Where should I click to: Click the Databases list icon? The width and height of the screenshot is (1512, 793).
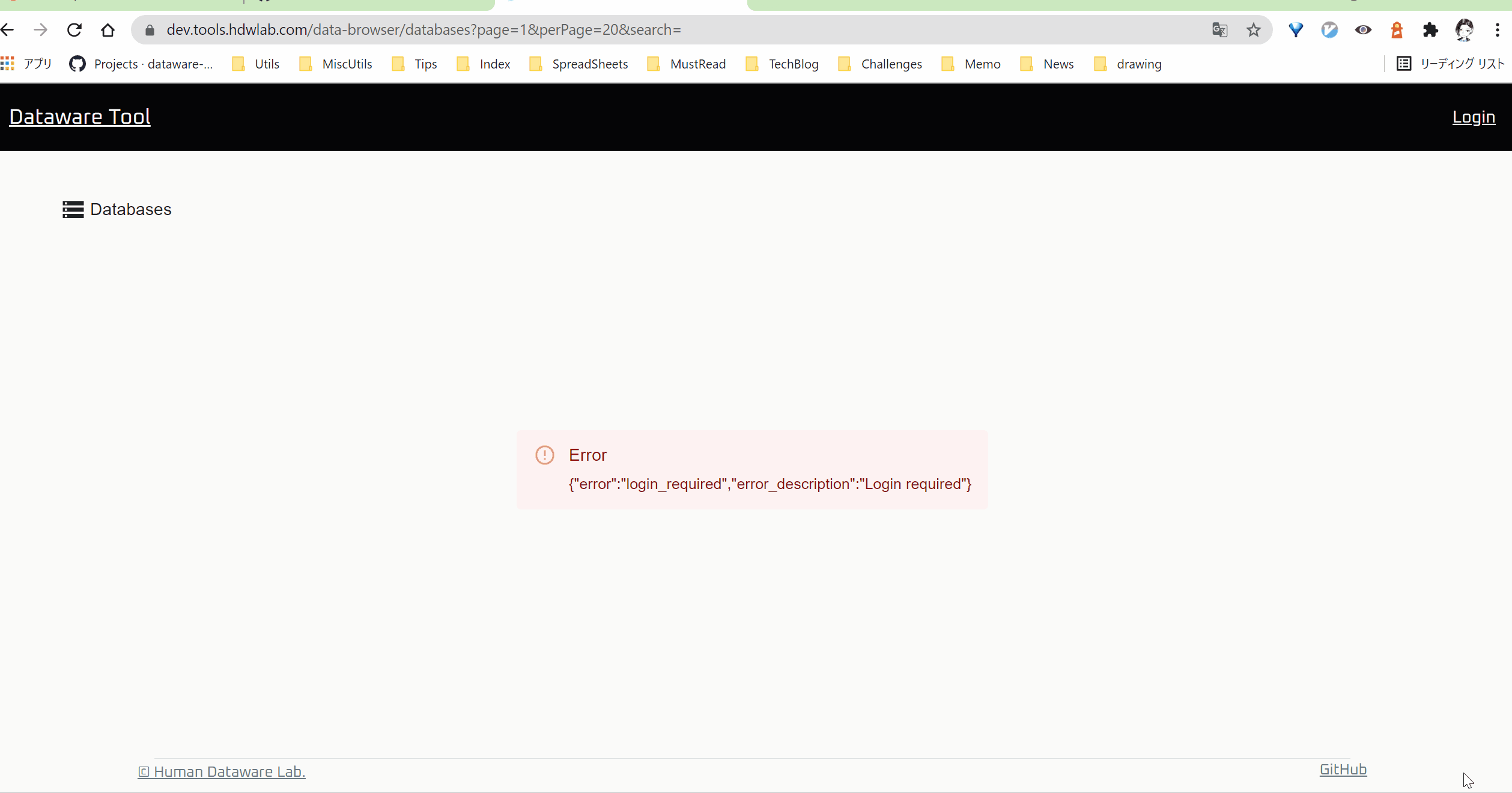tap(73, 209)
